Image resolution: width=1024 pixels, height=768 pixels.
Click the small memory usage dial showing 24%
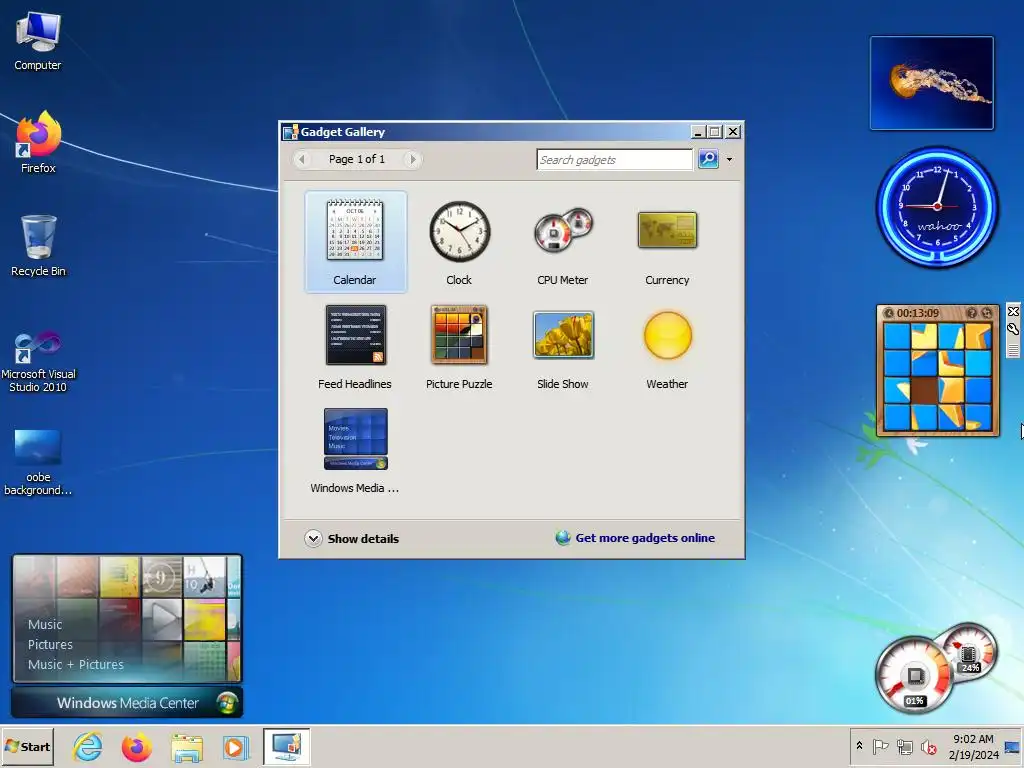click(970, 650)
